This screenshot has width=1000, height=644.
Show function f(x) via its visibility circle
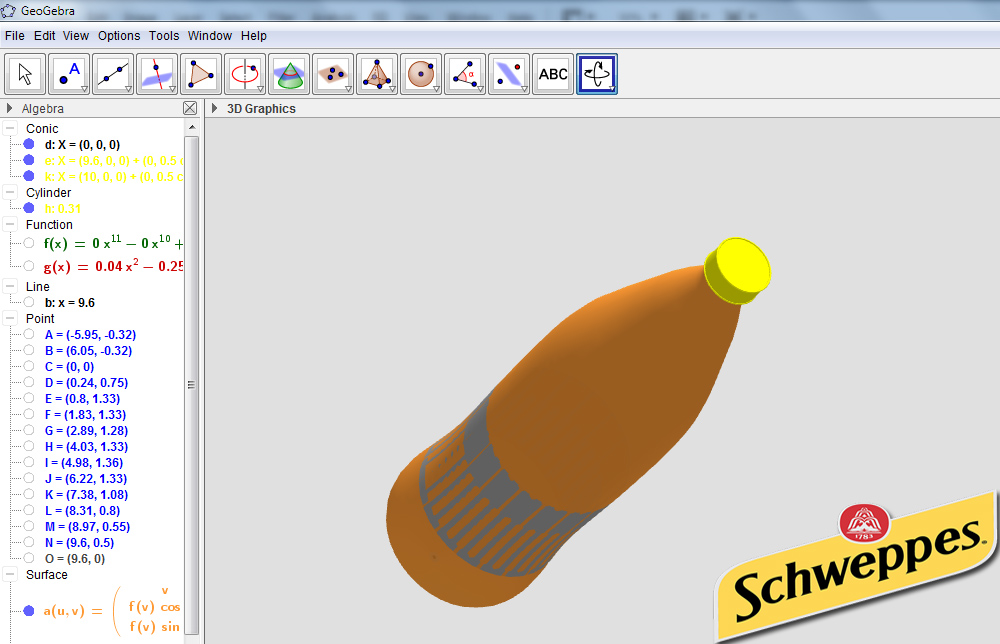tap(29, 243)
